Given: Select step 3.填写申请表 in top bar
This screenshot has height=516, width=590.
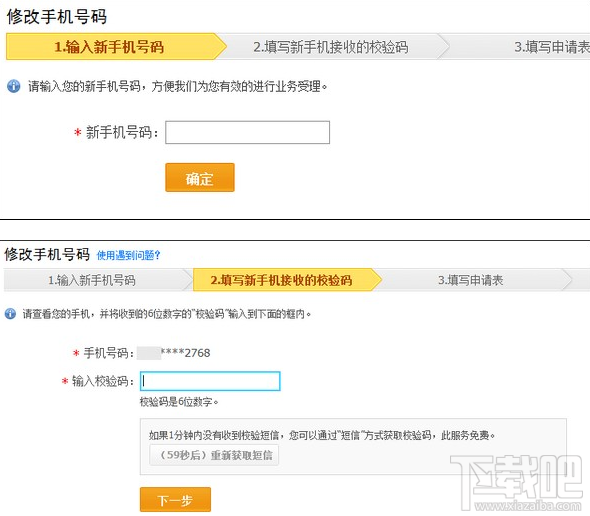Looking at the screenshot, I should pos(552,47).
